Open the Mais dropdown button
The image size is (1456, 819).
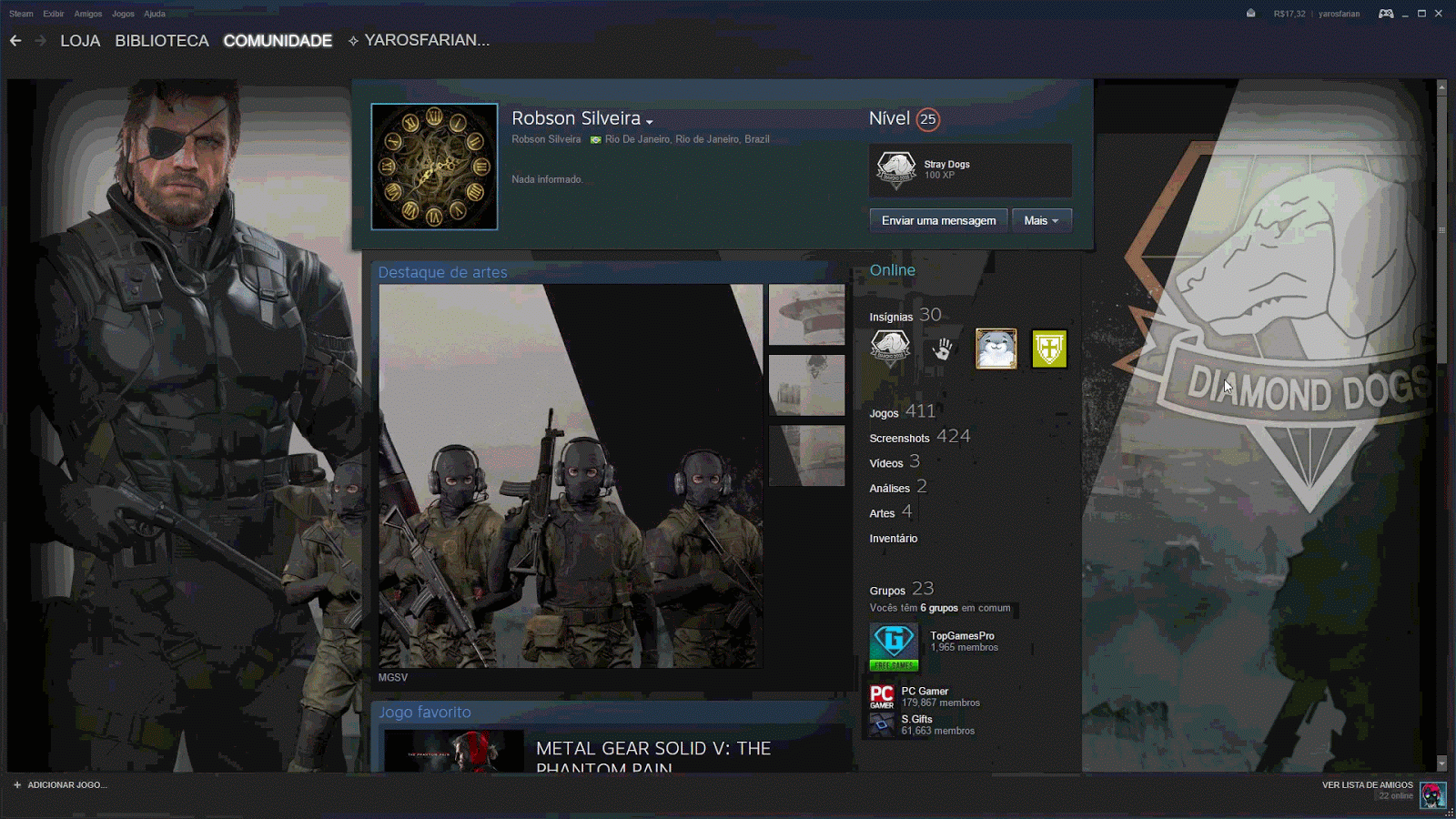(x=1042, y=221)
